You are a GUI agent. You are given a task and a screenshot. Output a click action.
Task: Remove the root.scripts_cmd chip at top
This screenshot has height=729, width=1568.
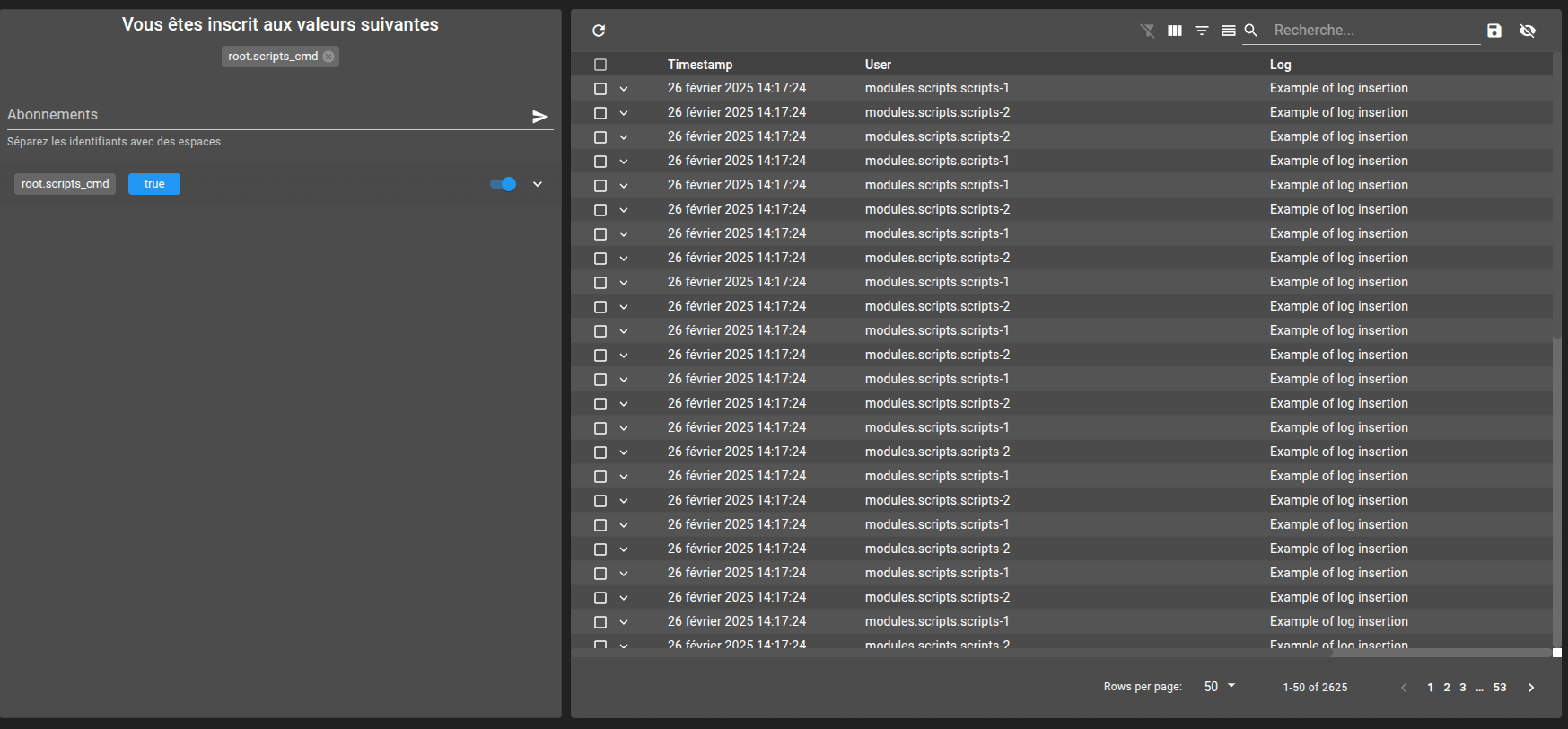click(x=328, y=57)
